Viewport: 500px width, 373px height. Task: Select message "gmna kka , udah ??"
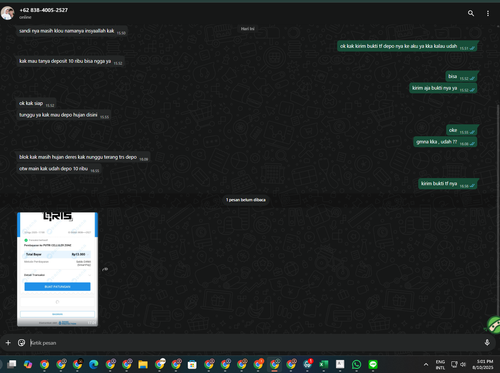pyautogui.click(x=445, y=142)
